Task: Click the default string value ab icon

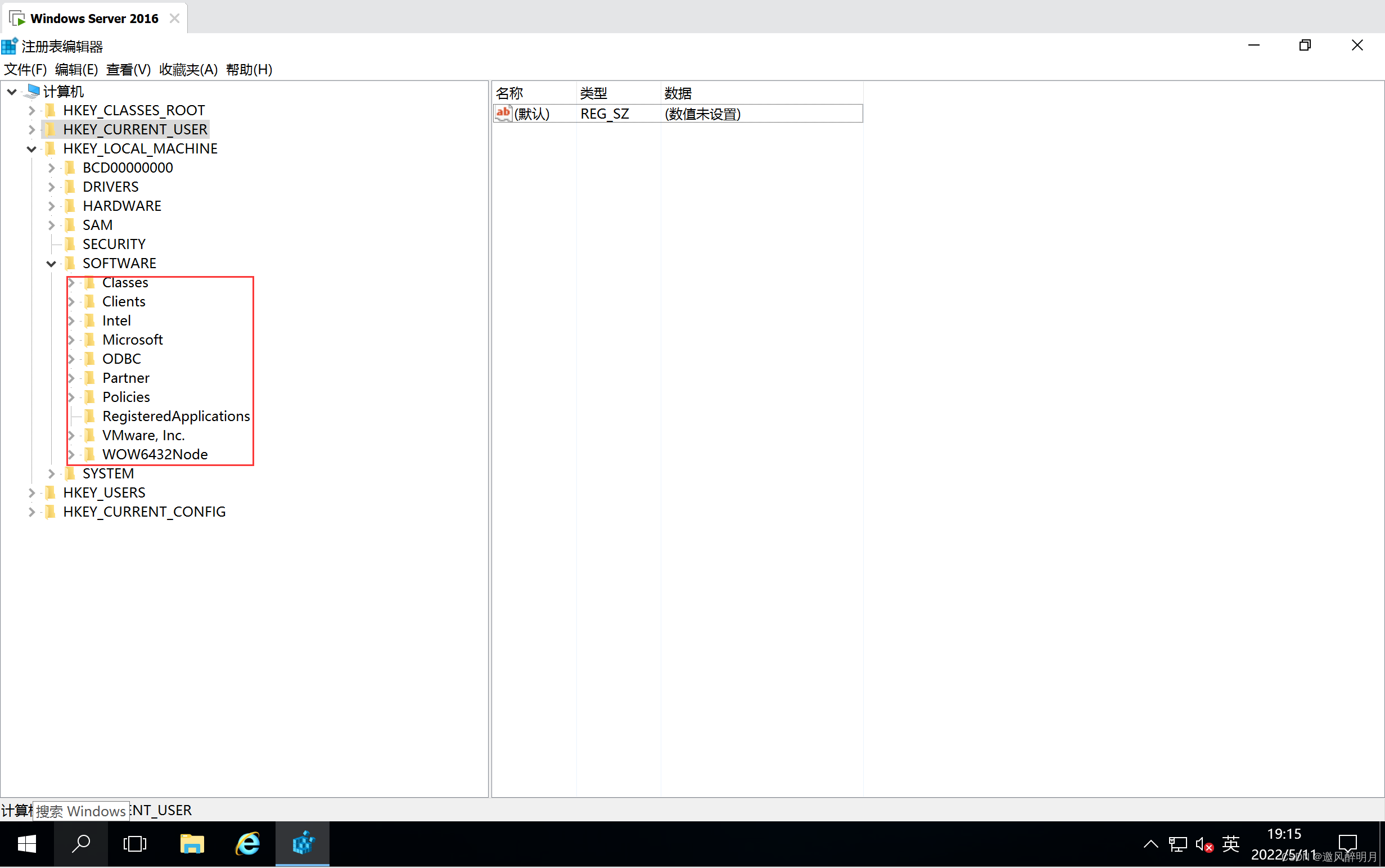Action: coord(503,113)
